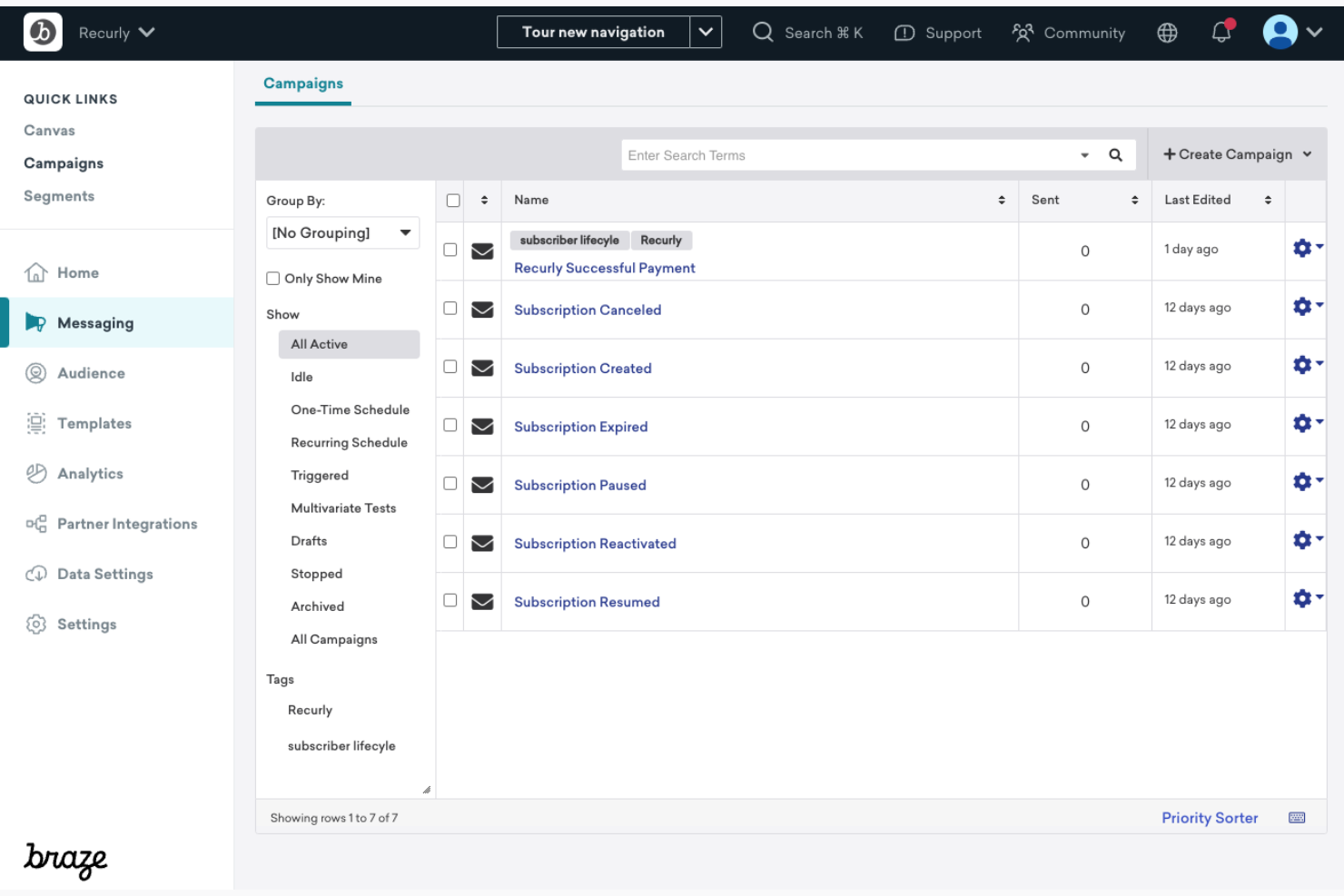
Task: Click the Settings gear sidebar icon
Action: (36, 624)
